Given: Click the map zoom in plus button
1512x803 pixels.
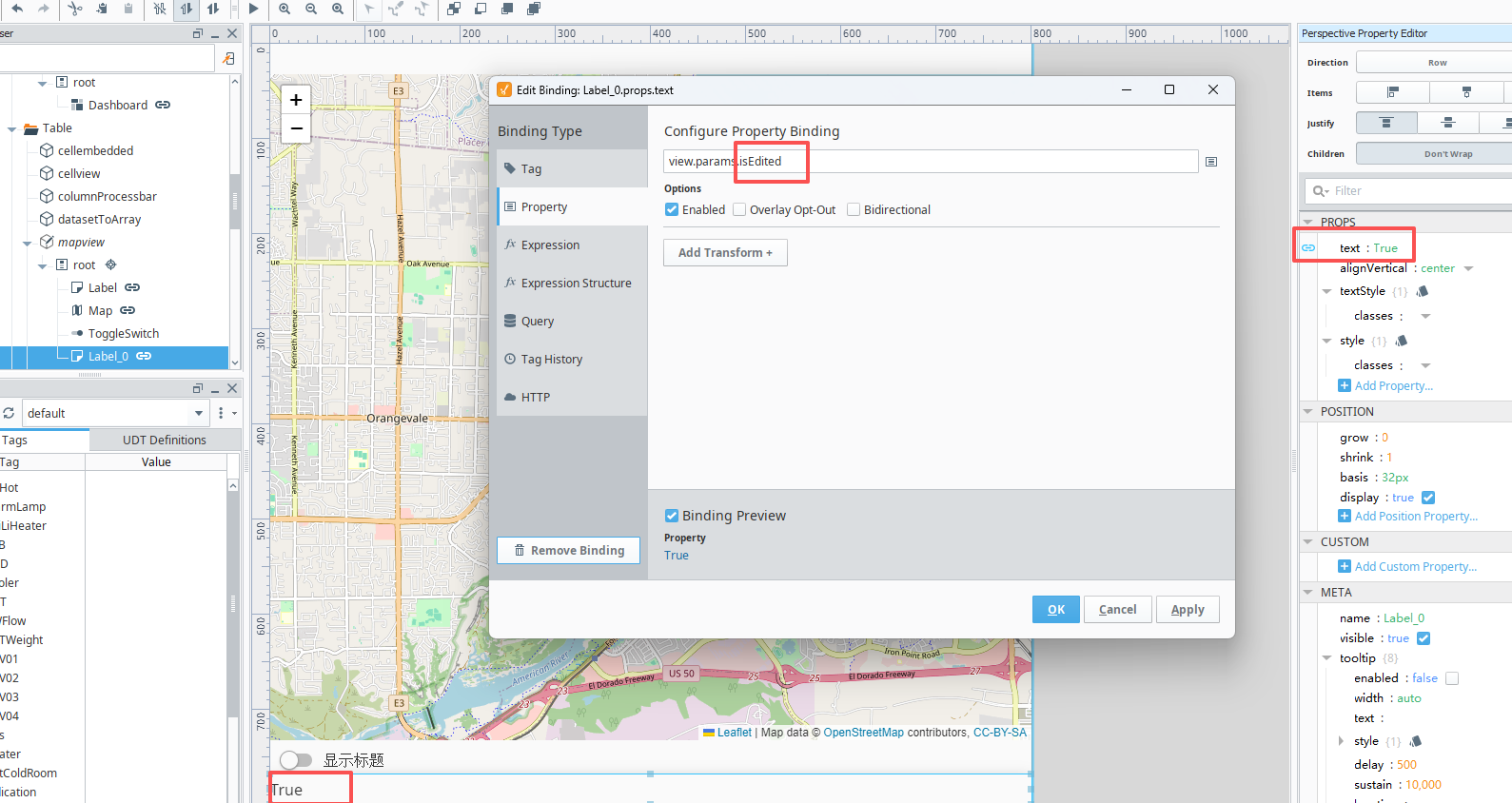Looking at the screenshot, I should tap(296, 100).
